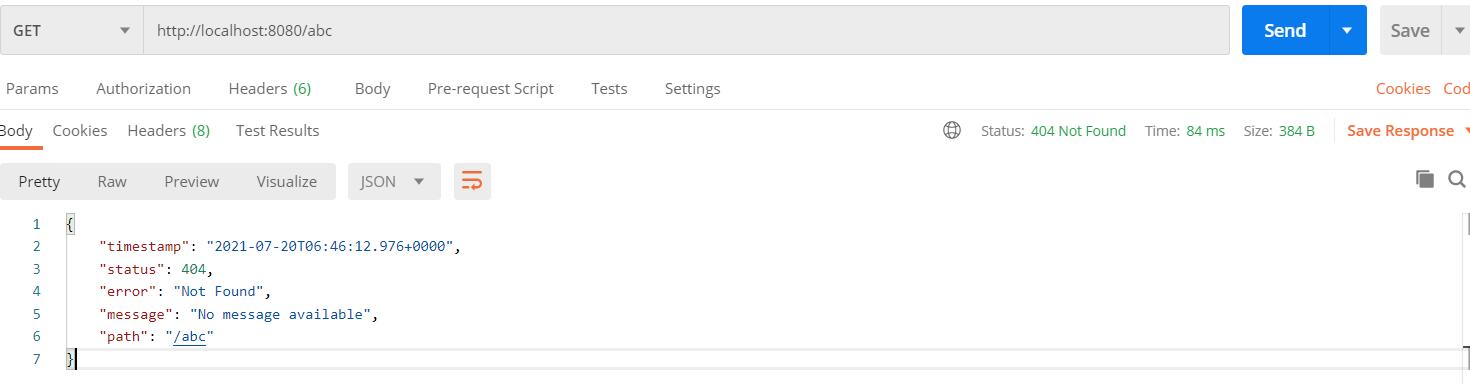Expand the Send button arrow
1470x384 pixels.
pos(1347,30)
